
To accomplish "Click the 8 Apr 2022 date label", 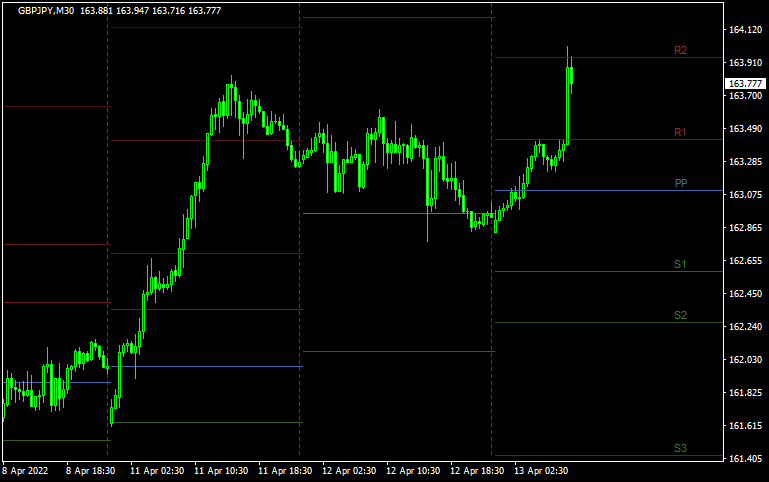I will click(x=26, y=470).
